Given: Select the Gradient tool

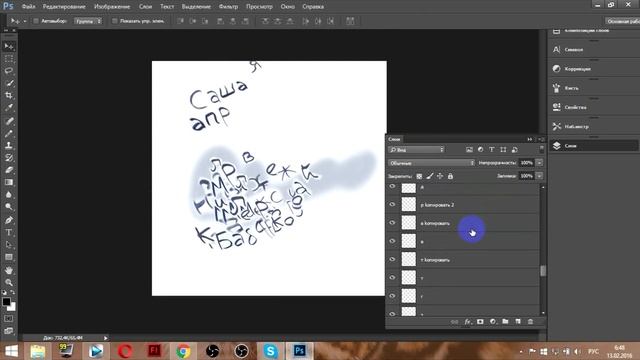Looking at the screenshot, I should [x=9, y=182].
